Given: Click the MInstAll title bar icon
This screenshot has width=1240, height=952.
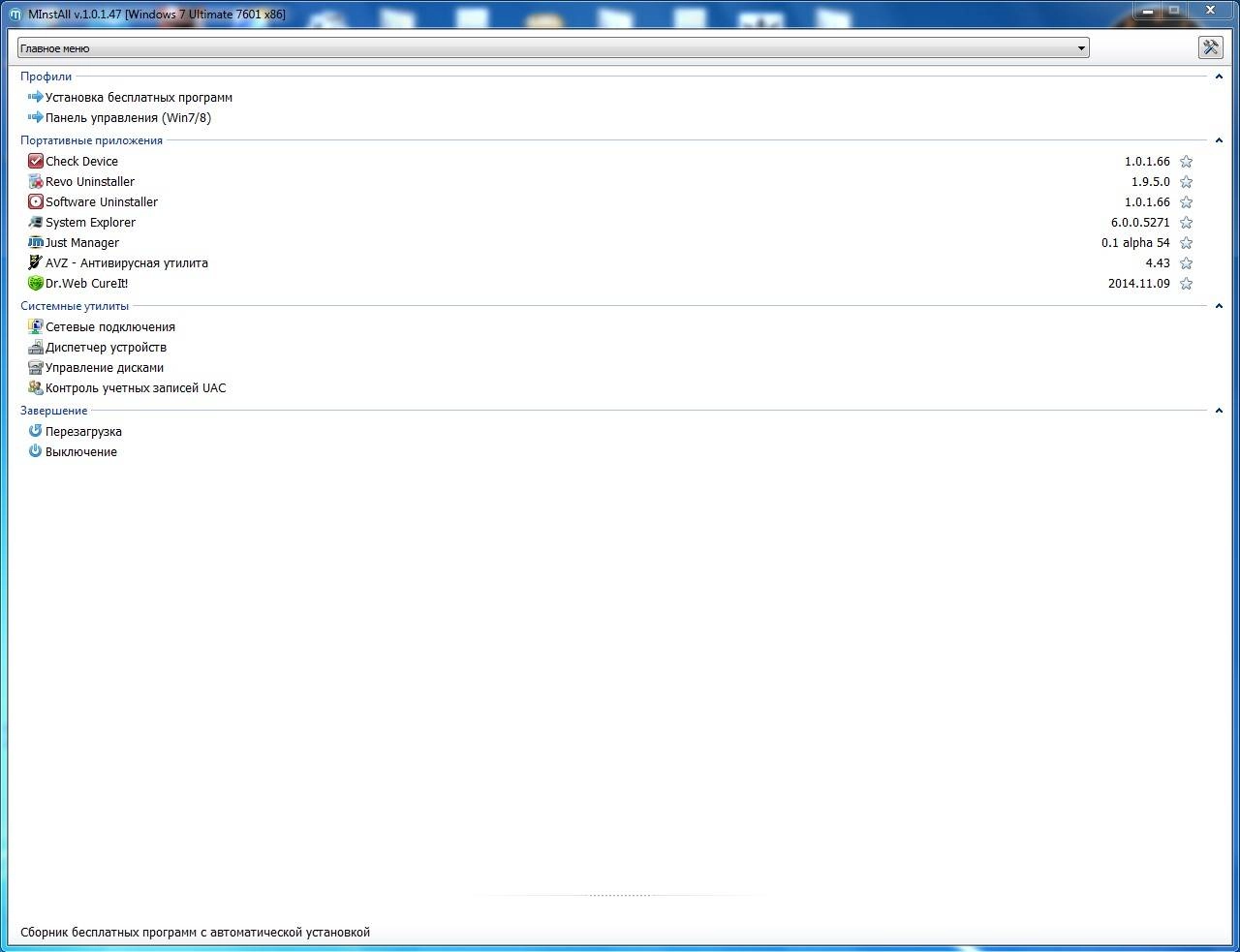Looking at the screenshot, I should 15,15.
